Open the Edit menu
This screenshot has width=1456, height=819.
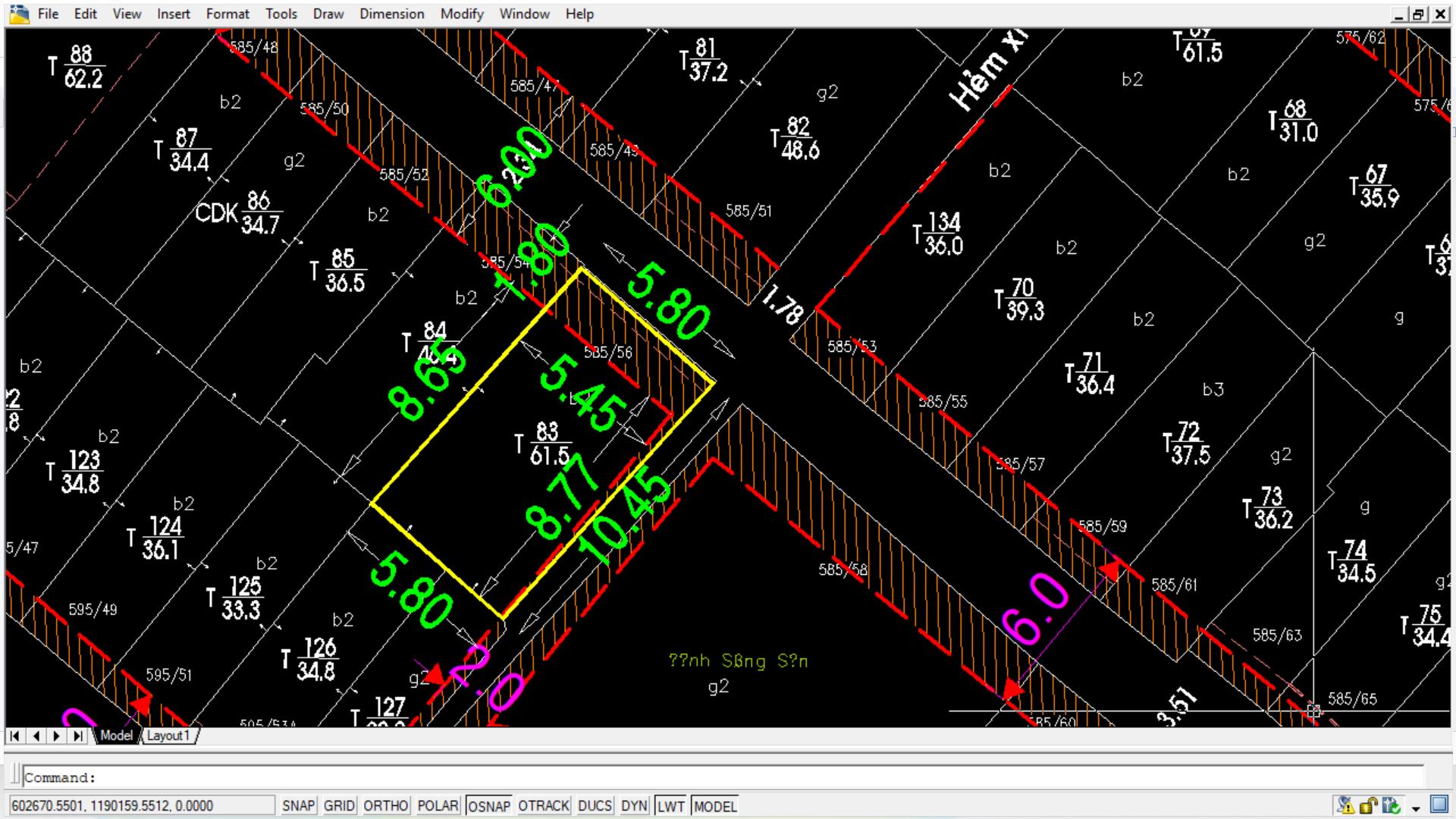(86, 14)
